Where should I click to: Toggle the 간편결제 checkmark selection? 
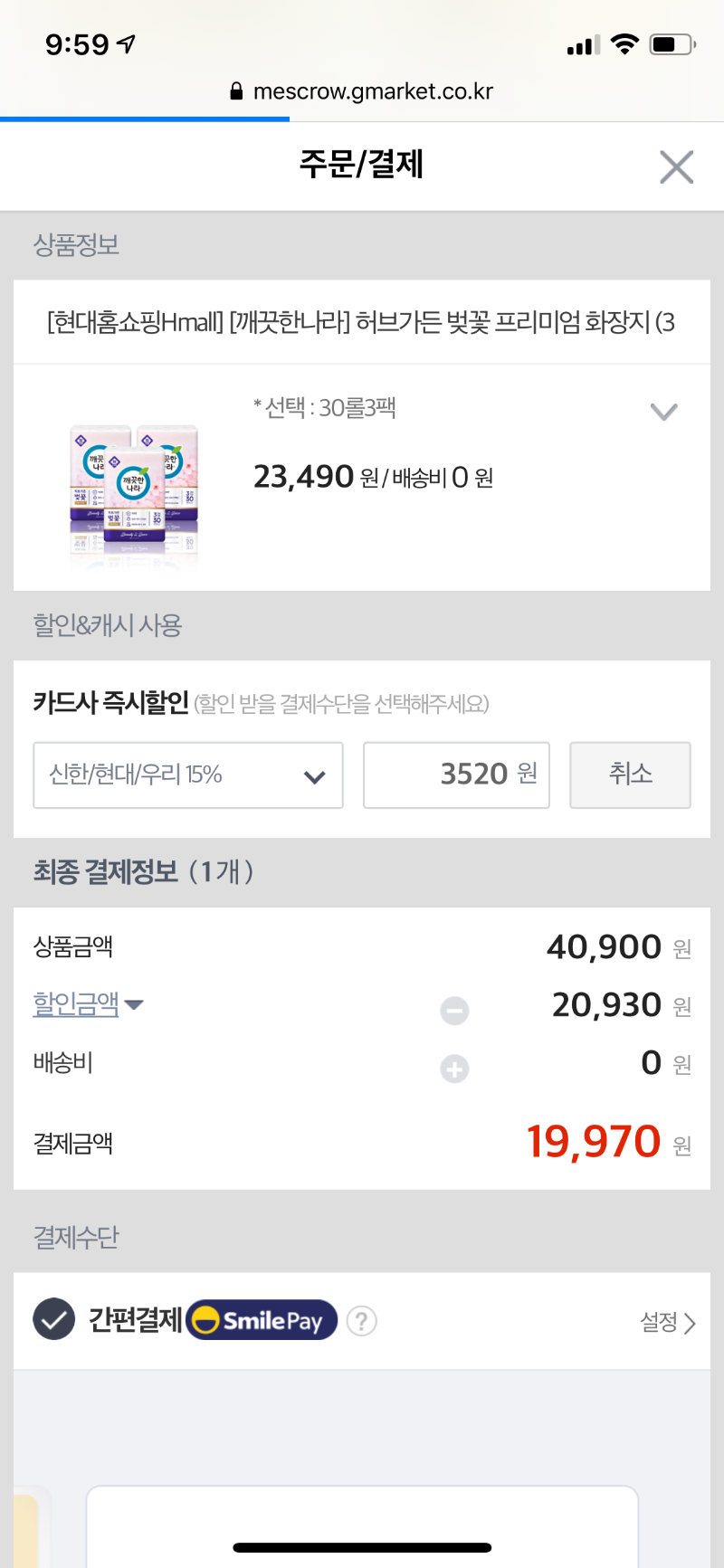point(54,1319)
